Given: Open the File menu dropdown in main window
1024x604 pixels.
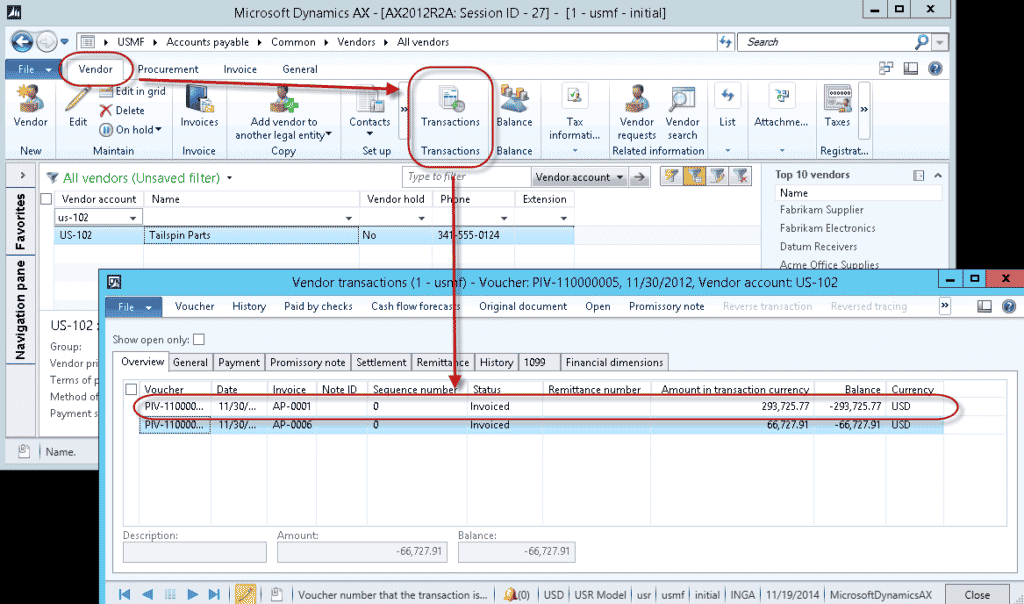Looking at the screenshot, I should (x=31, y=69).
